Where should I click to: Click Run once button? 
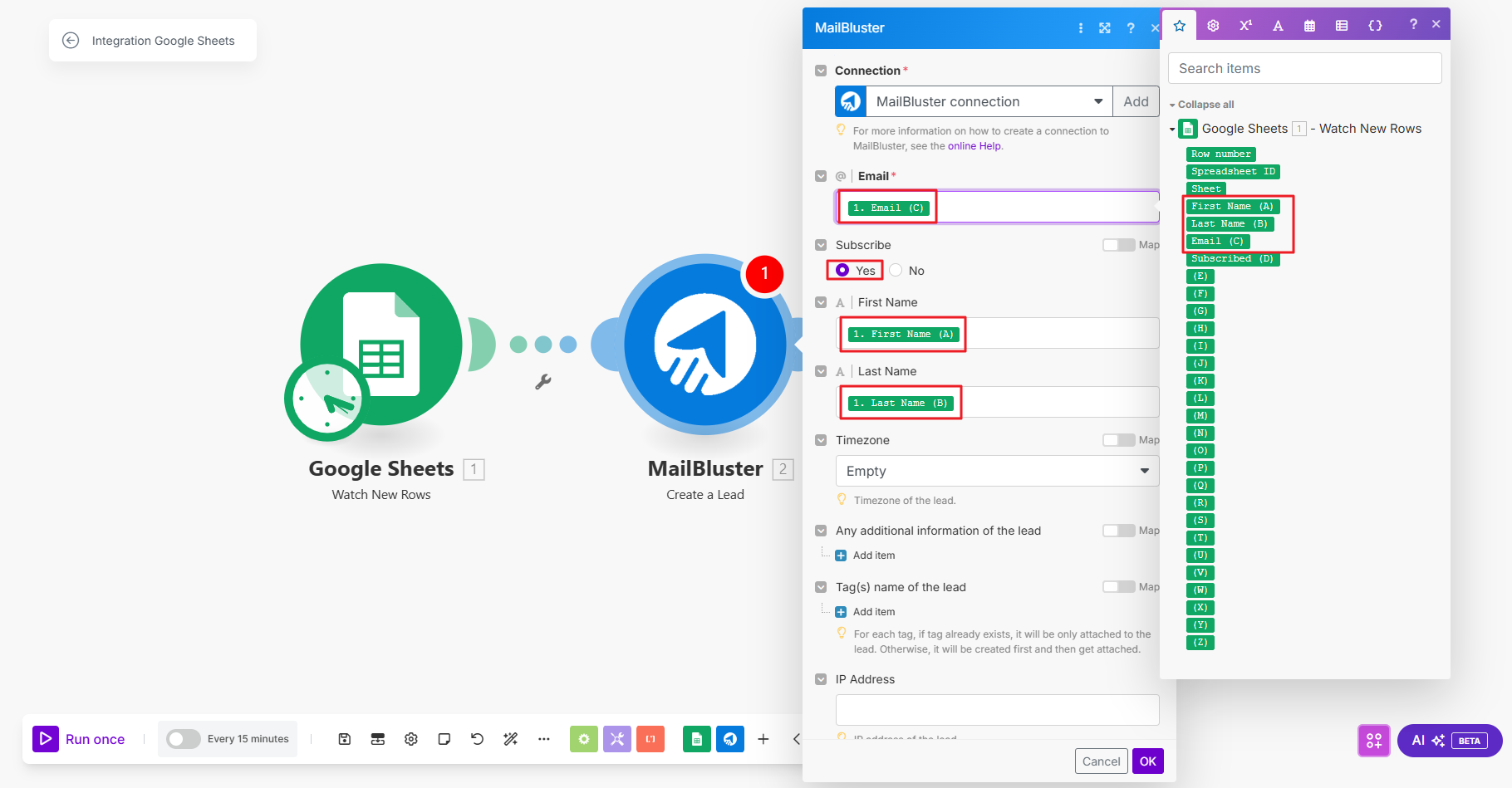point(80,739)
